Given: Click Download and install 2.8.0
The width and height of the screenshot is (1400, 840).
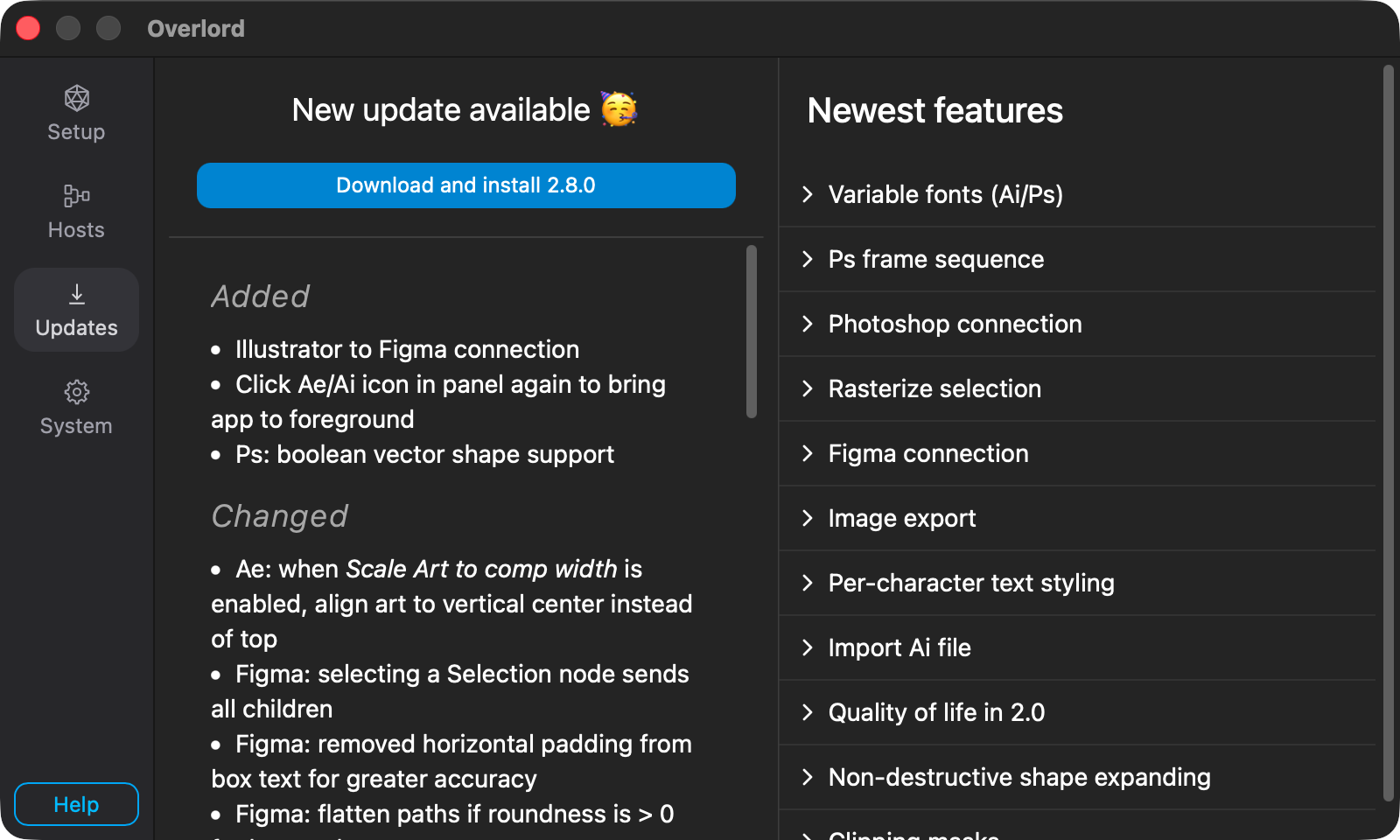Looking at the screenshot, I should click(466, 185).
